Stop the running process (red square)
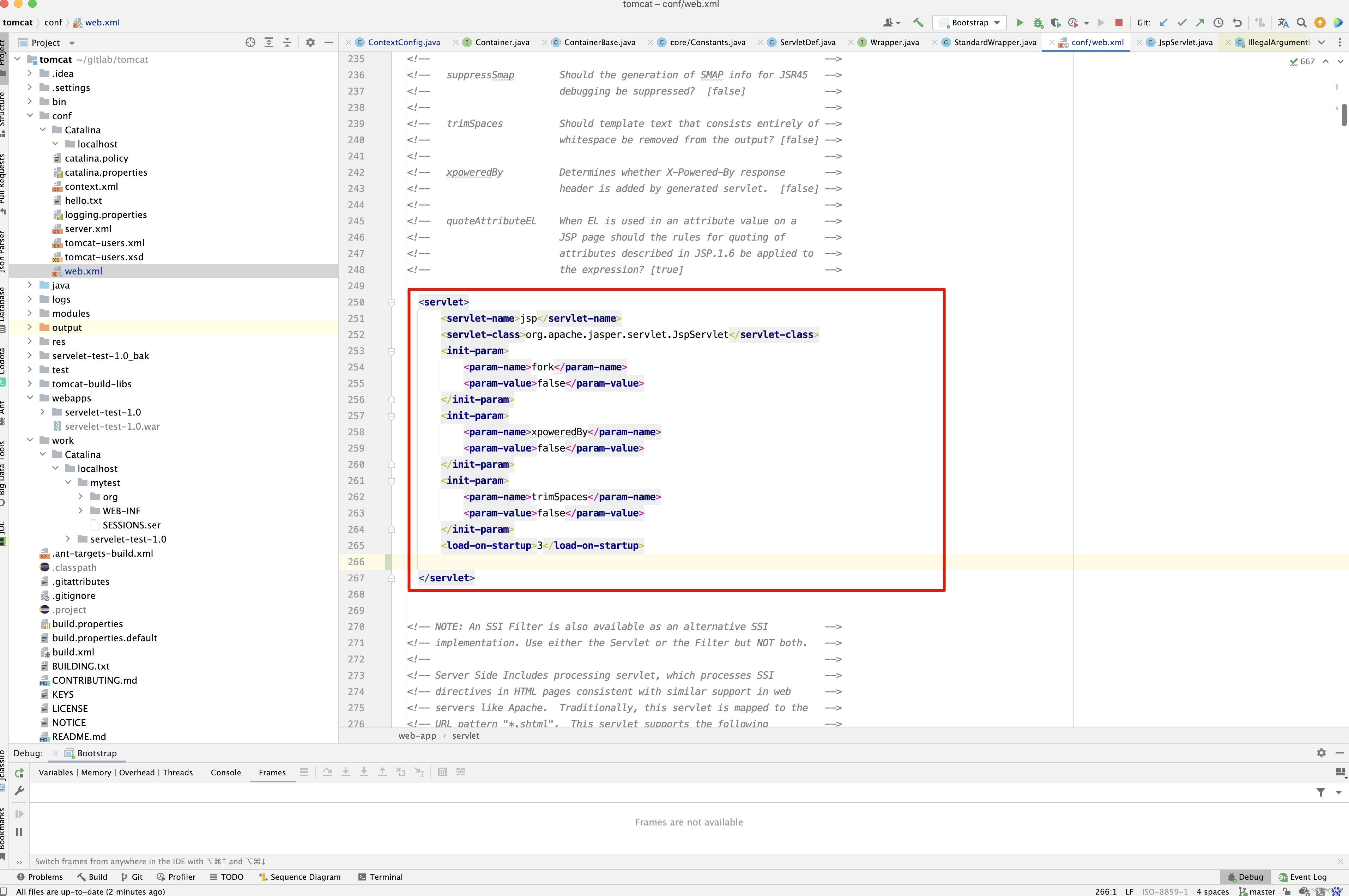The width and height of the screenshot is (1349, 896). pyautogui.click(x=1119, y=22)
